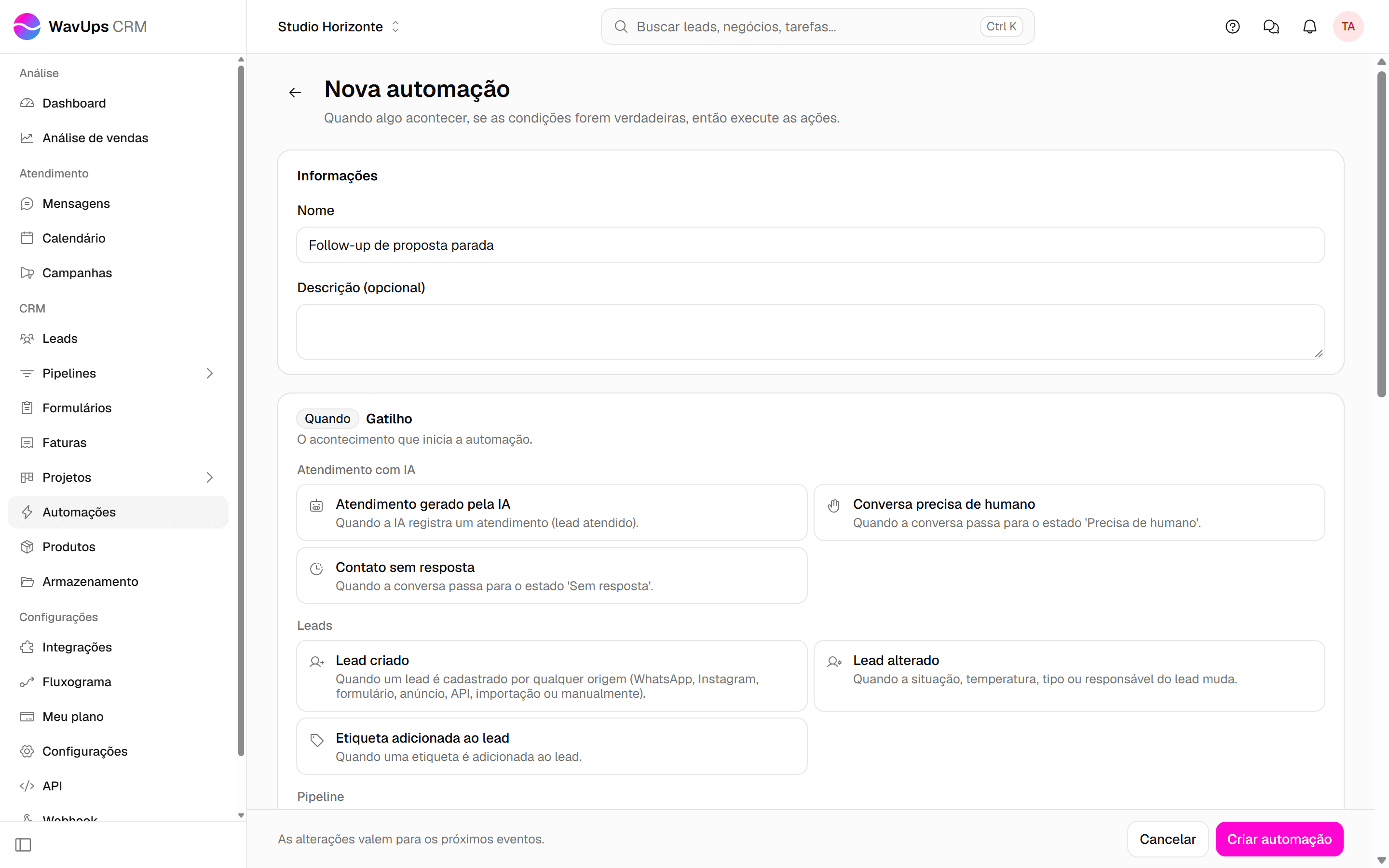Open the Calendário page
The width and height of the screenshot is (1389, 868).
coord(118,238)
